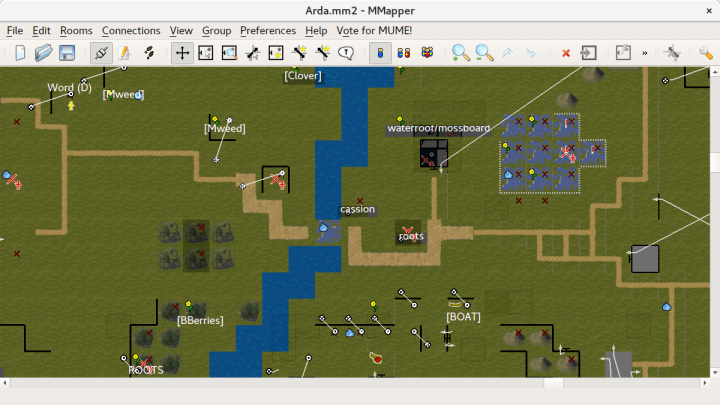Open the View menu
The image size is (720, 405).
[181, 31]
